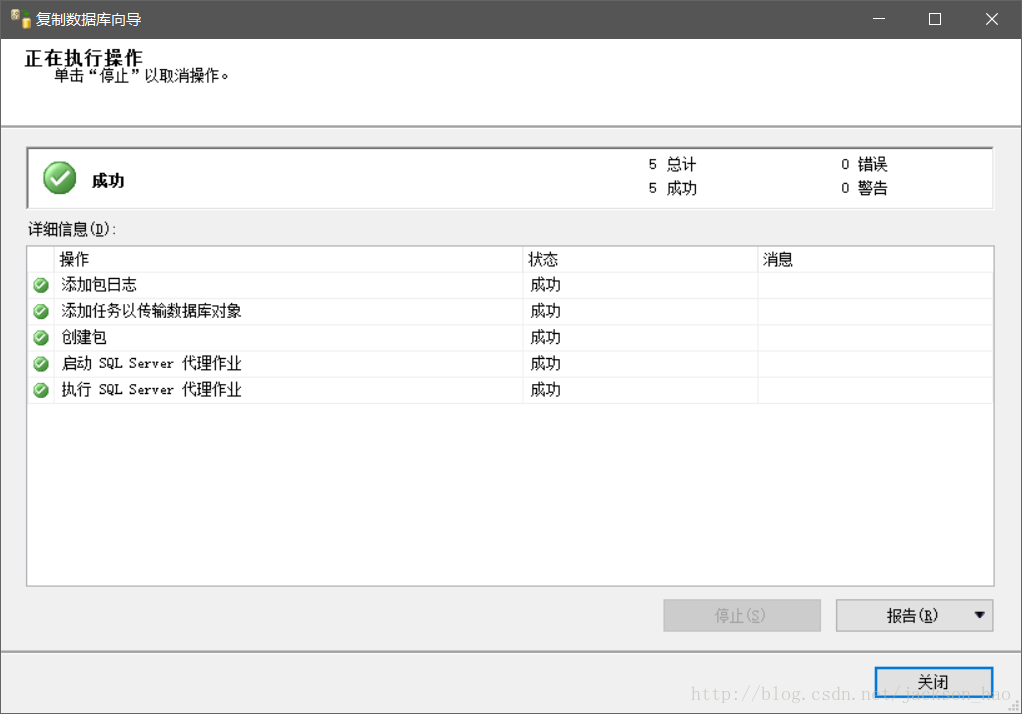Viewport: 1022px width, 714px height.
Task: Click the 0 错误 summary text
Action: pyautogui.click(x=864, y=164)
